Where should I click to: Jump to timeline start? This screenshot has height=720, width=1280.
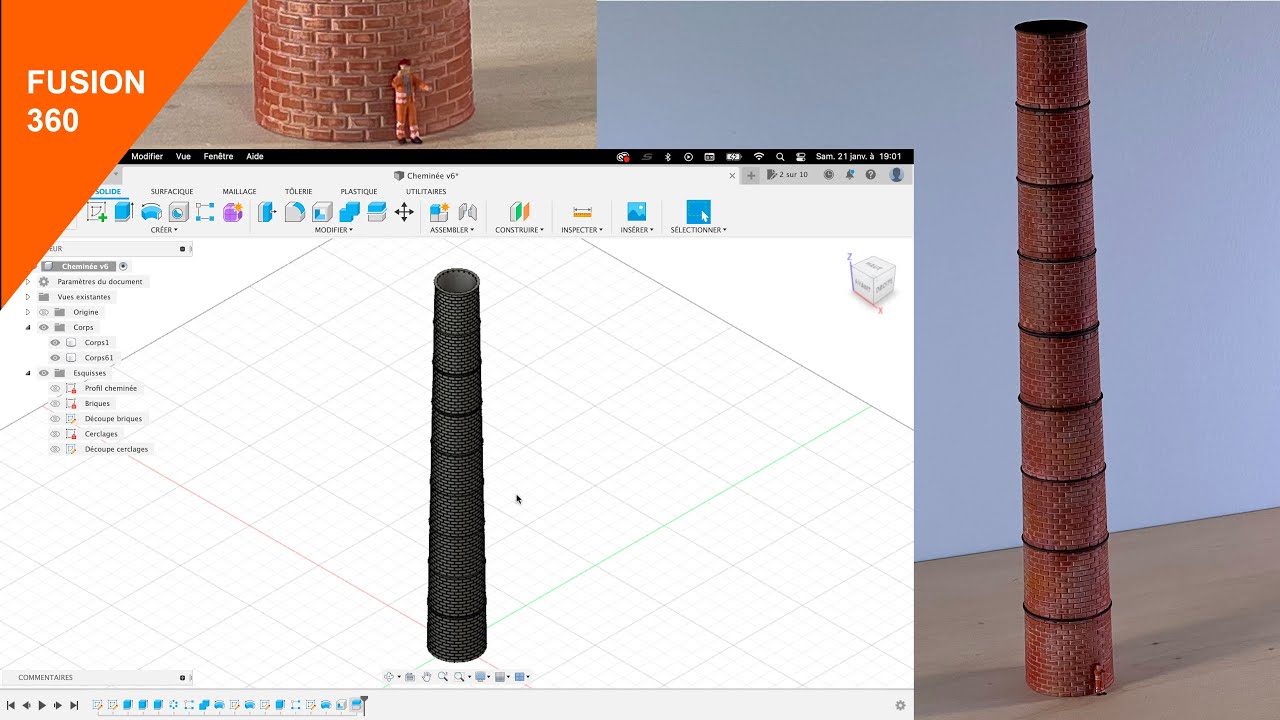[10, 705]
